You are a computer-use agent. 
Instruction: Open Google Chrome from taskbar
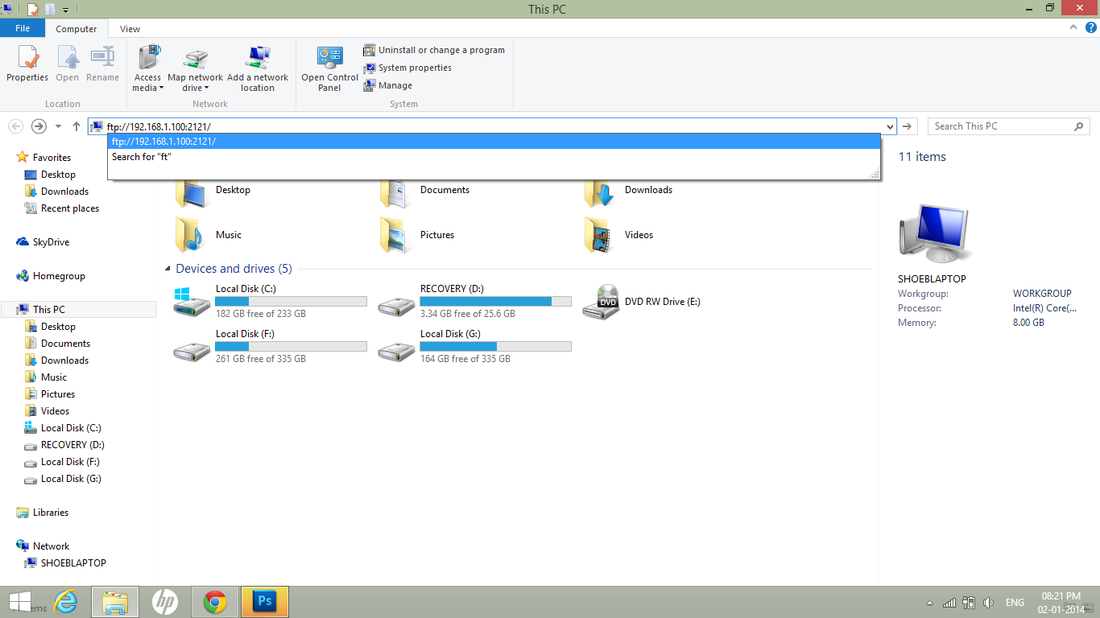215,602
